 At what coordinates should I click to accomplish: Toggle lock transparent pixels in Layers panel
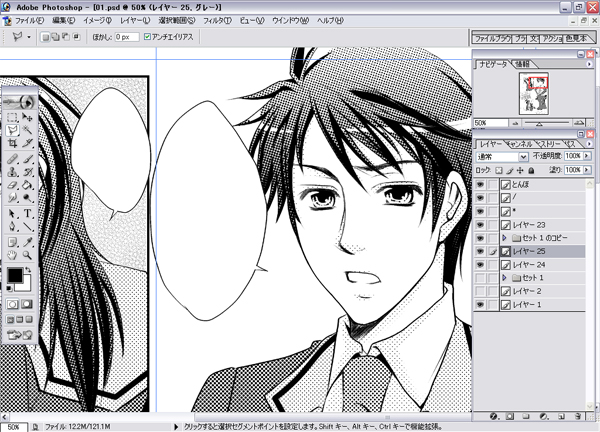click(x=499, y=170)
